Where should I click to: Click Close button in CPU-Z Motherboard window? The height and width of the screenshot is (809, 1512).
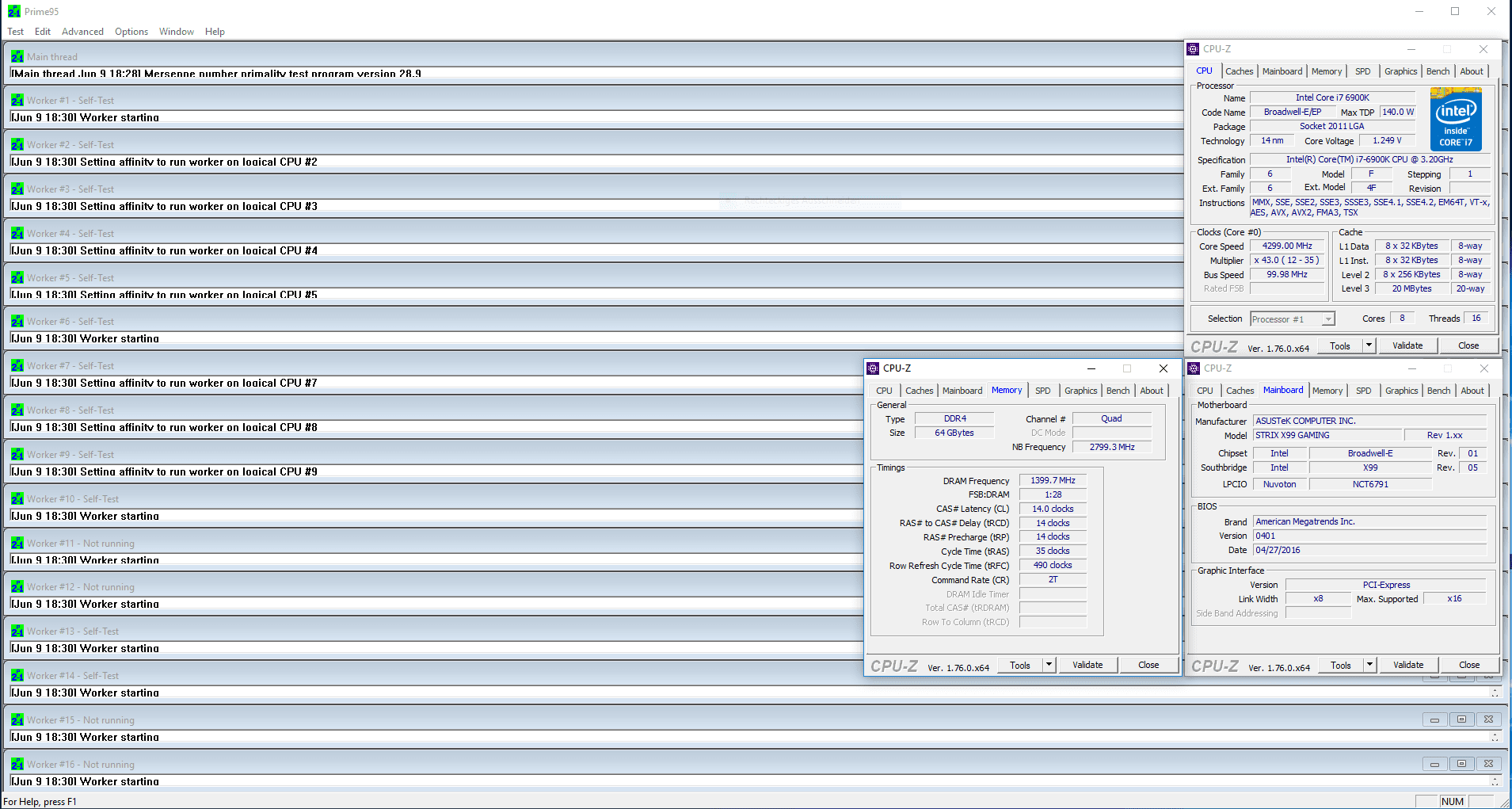coord(1469,665)
